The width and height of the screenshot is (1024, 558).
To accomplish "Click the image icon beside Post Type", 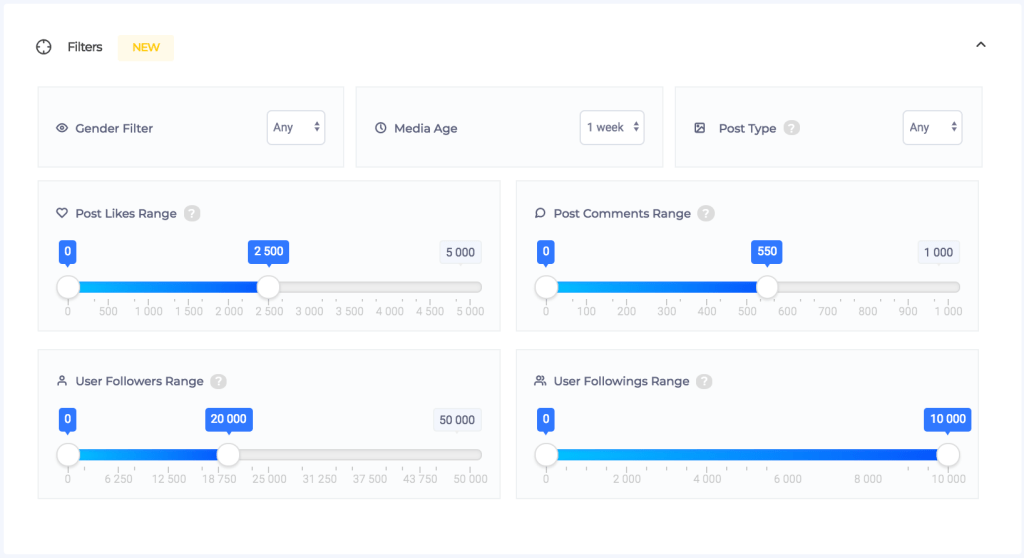I will 700,128.
